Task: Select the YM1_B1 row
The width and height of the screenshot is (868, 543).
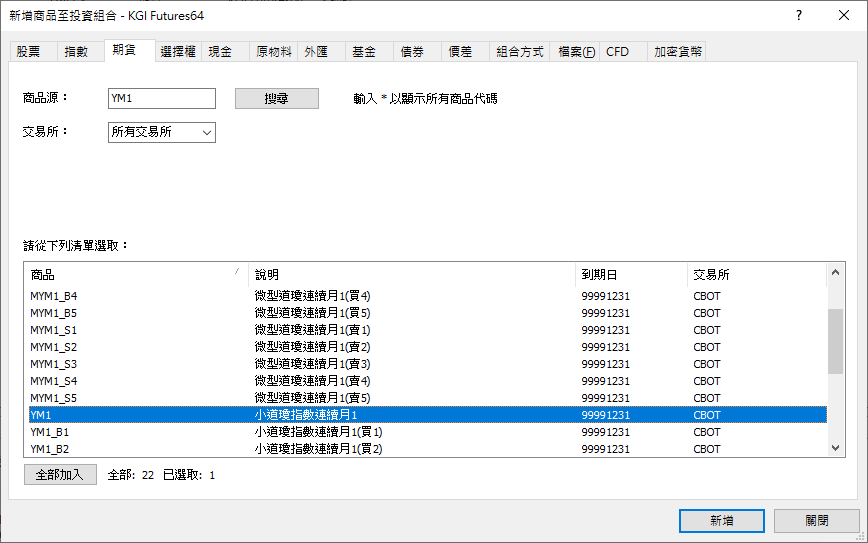Action: point(427,432)
